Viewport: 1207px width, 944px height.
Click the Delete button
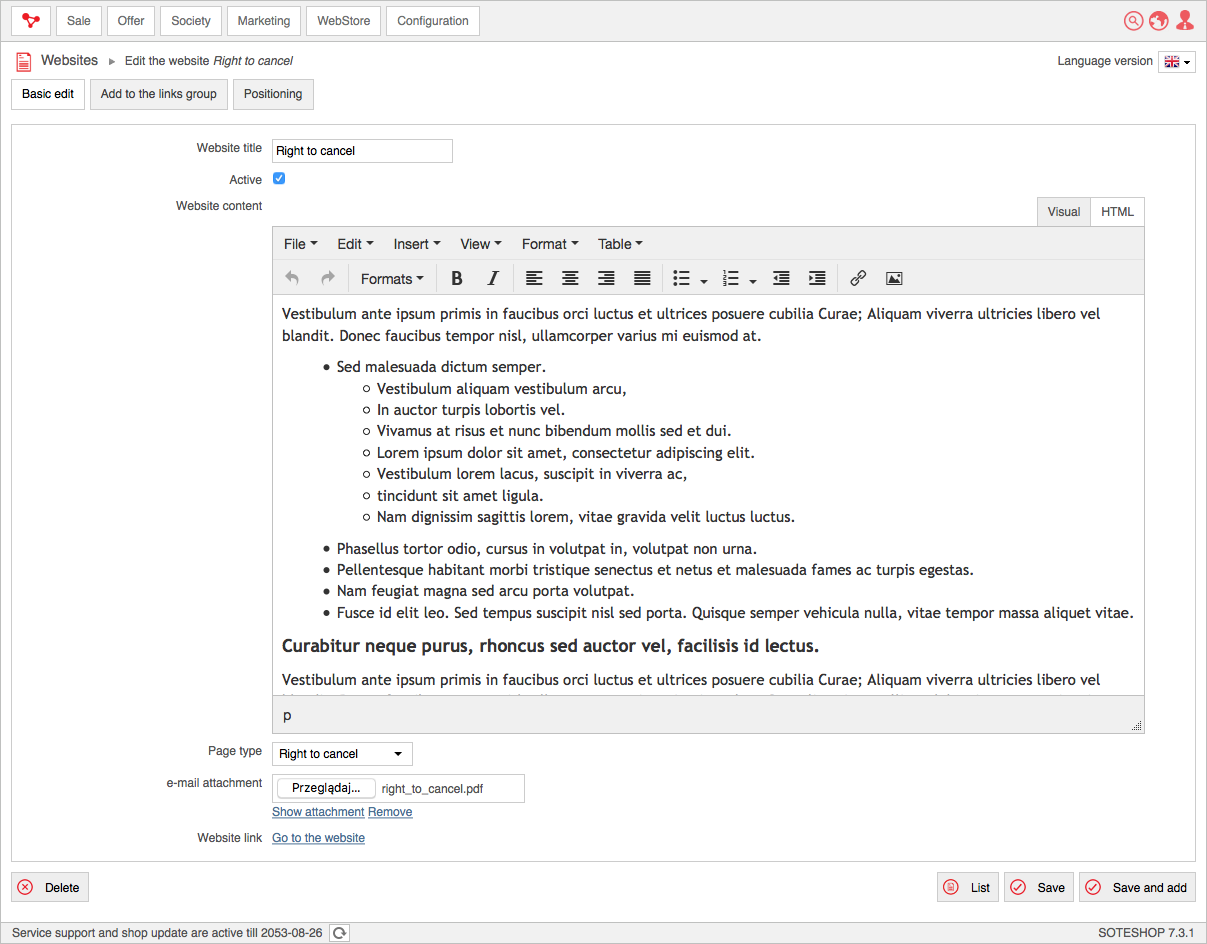click(x=50, y=887)
